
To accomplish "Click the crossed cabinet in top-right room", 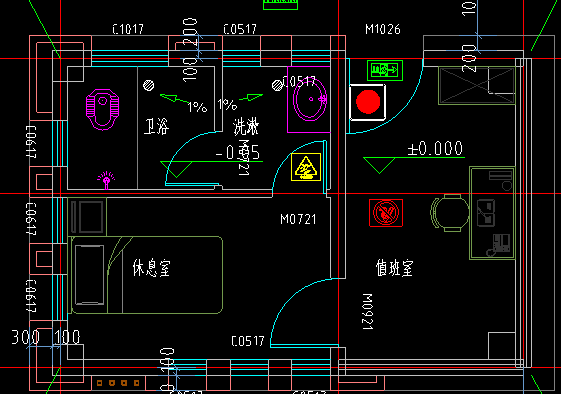I will point(477,85).
